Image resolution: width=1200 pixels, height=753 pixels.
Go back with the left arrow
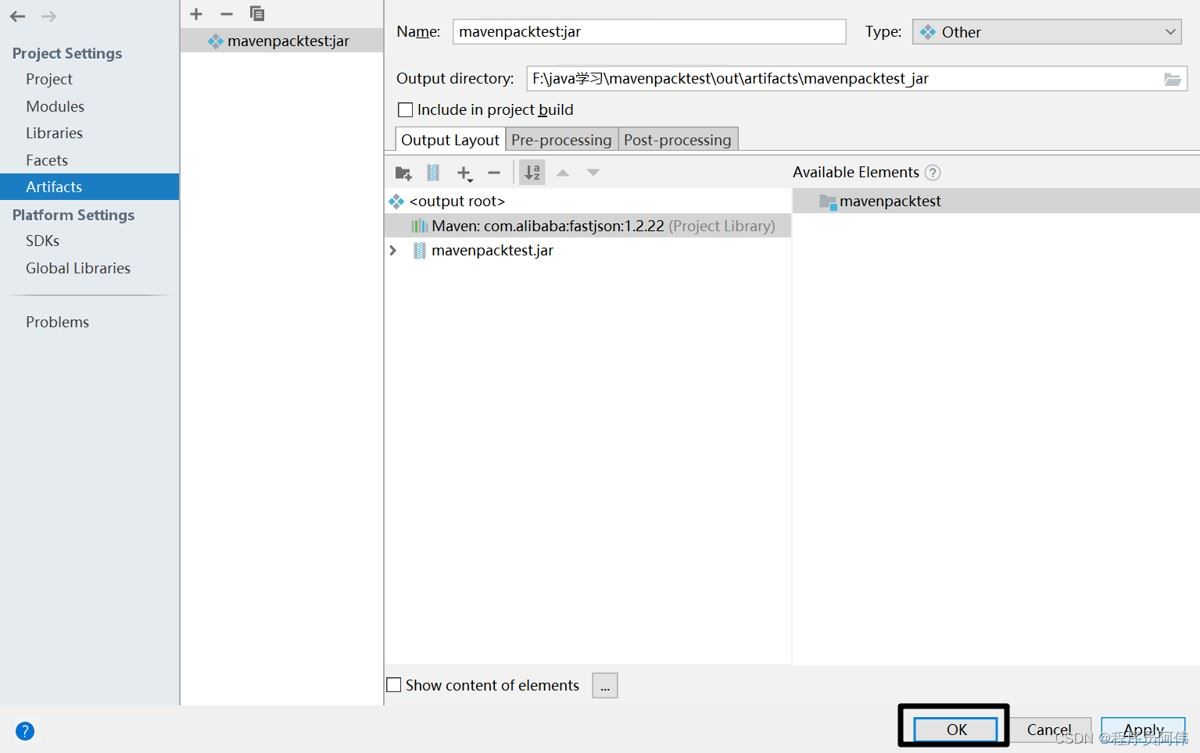pyautogui.click(x=18, y=16)
